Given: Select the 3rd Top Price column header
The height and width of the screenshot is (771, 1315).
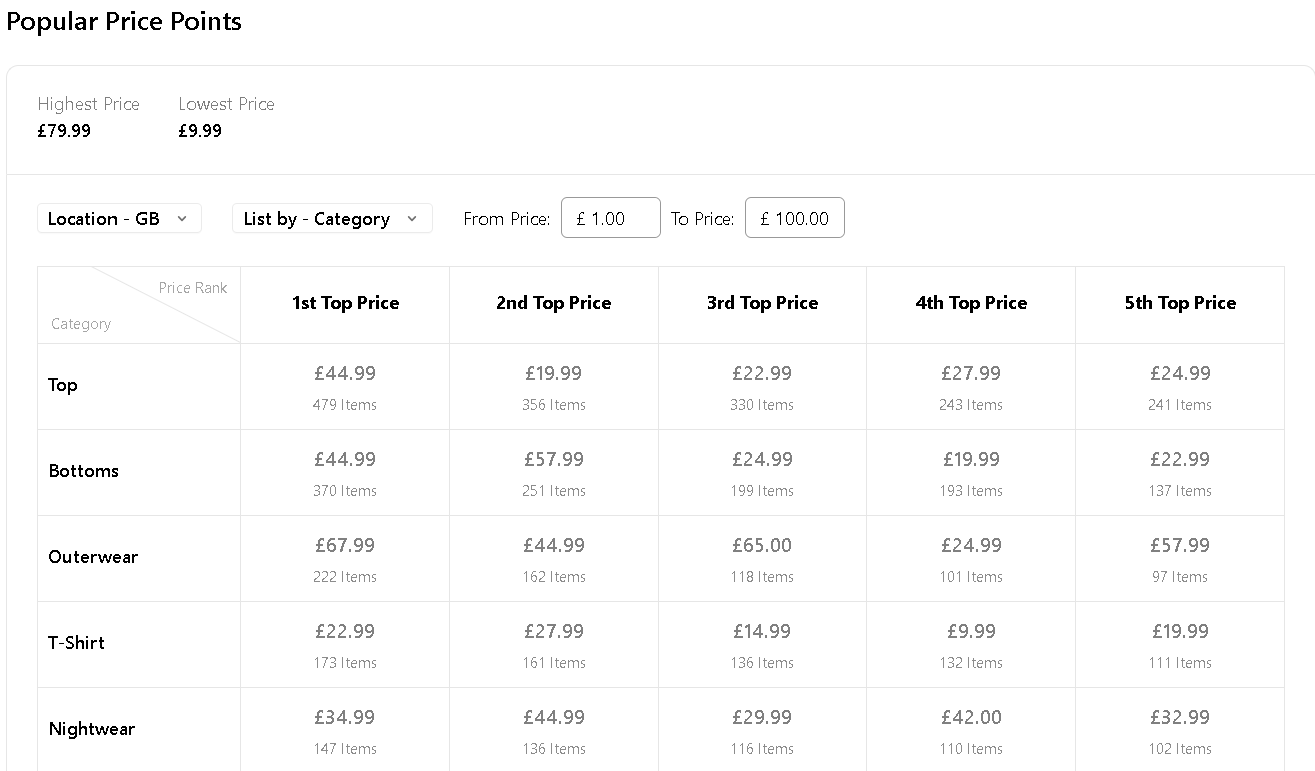Looking at the screenshot, I should click(762, 303).
